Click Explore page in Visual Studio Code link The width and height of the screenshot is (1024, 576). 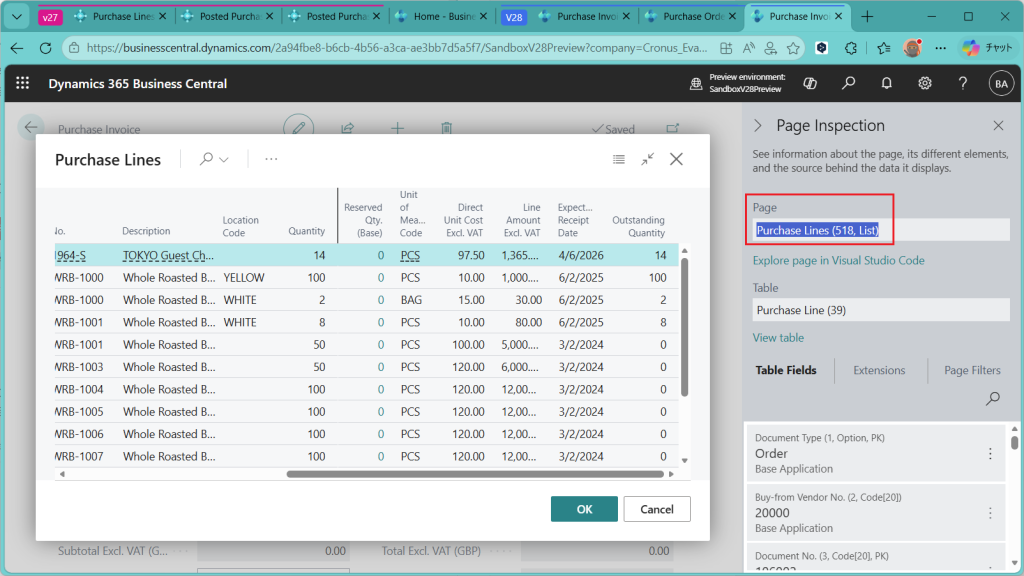pos(838,260)
